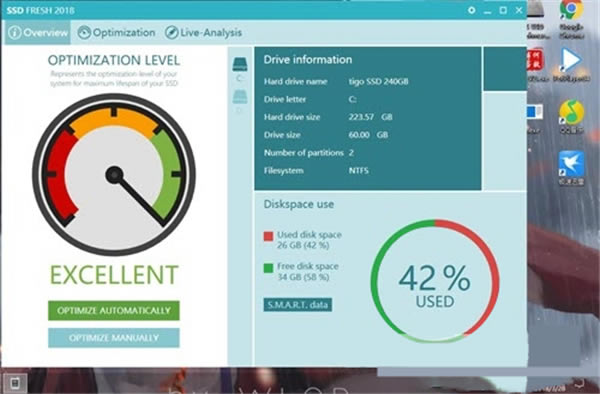Click the optimization level gauge dial
Viewport: 600px width, 394px height.
coord(114,174)
